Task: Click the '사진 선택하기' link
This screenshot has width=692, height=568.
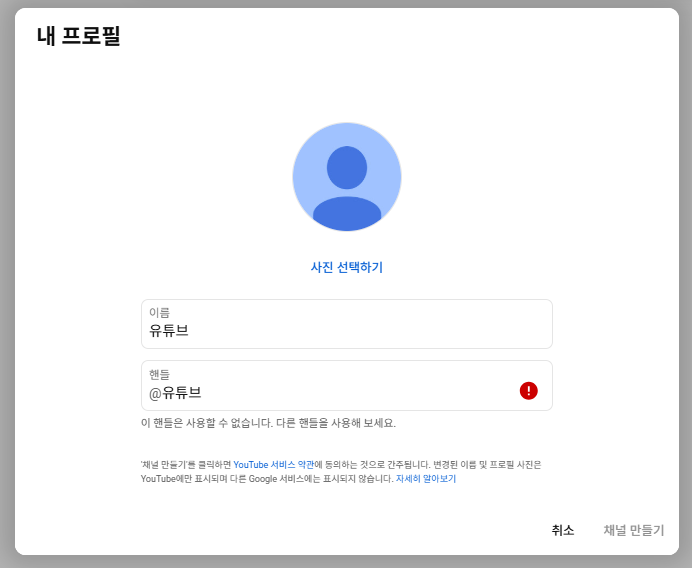Action: point(347,267)
